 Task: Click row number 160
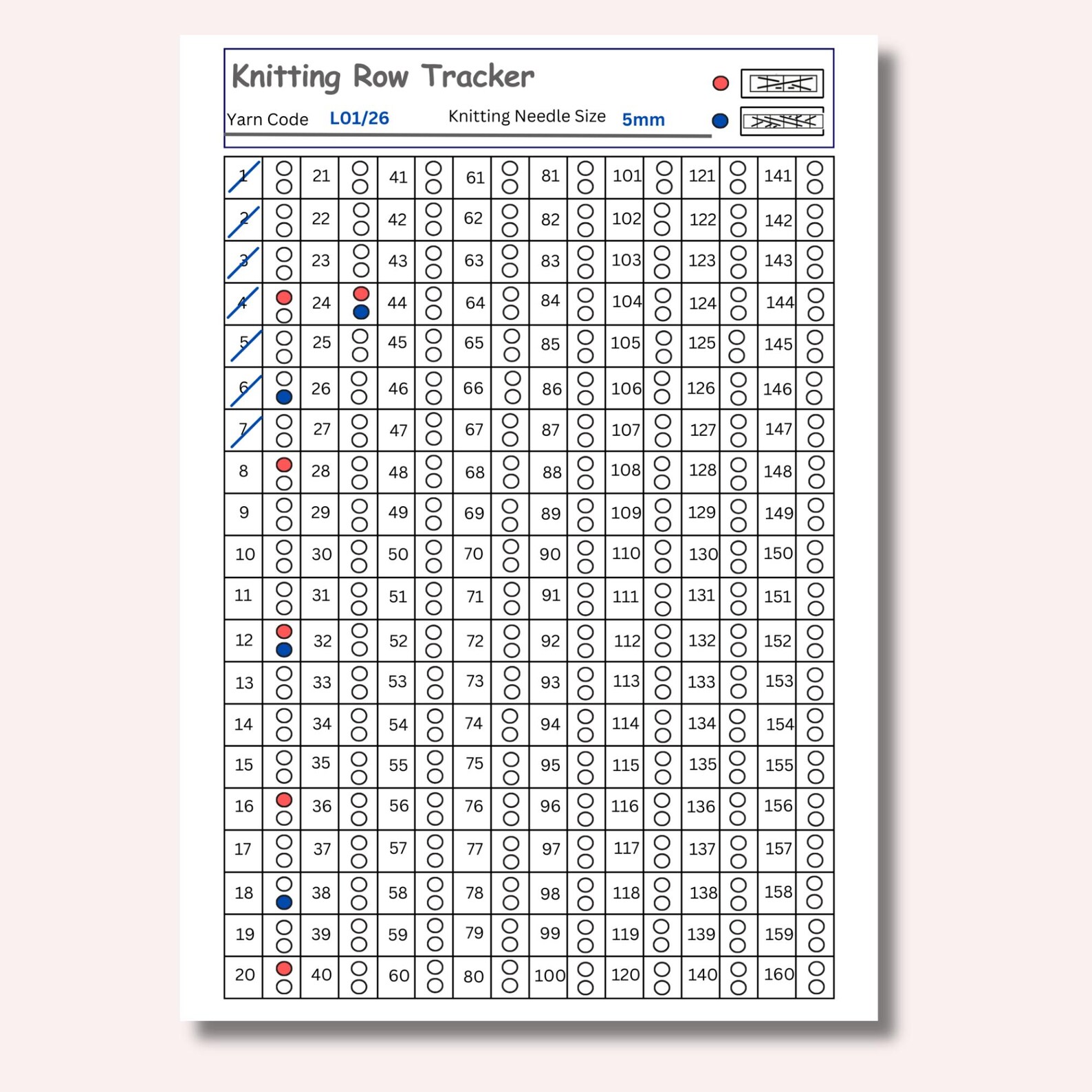(x=779, y=974)
